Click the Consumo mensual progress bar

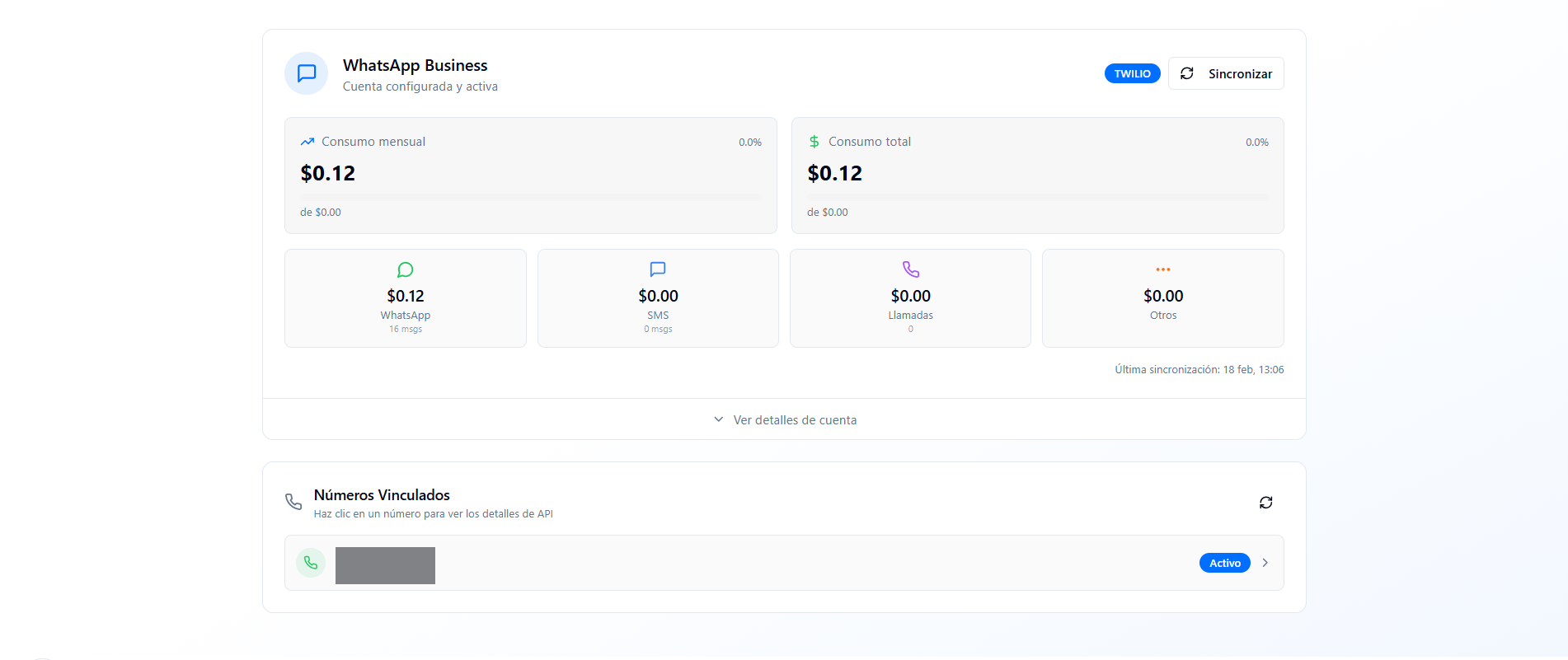531,197
